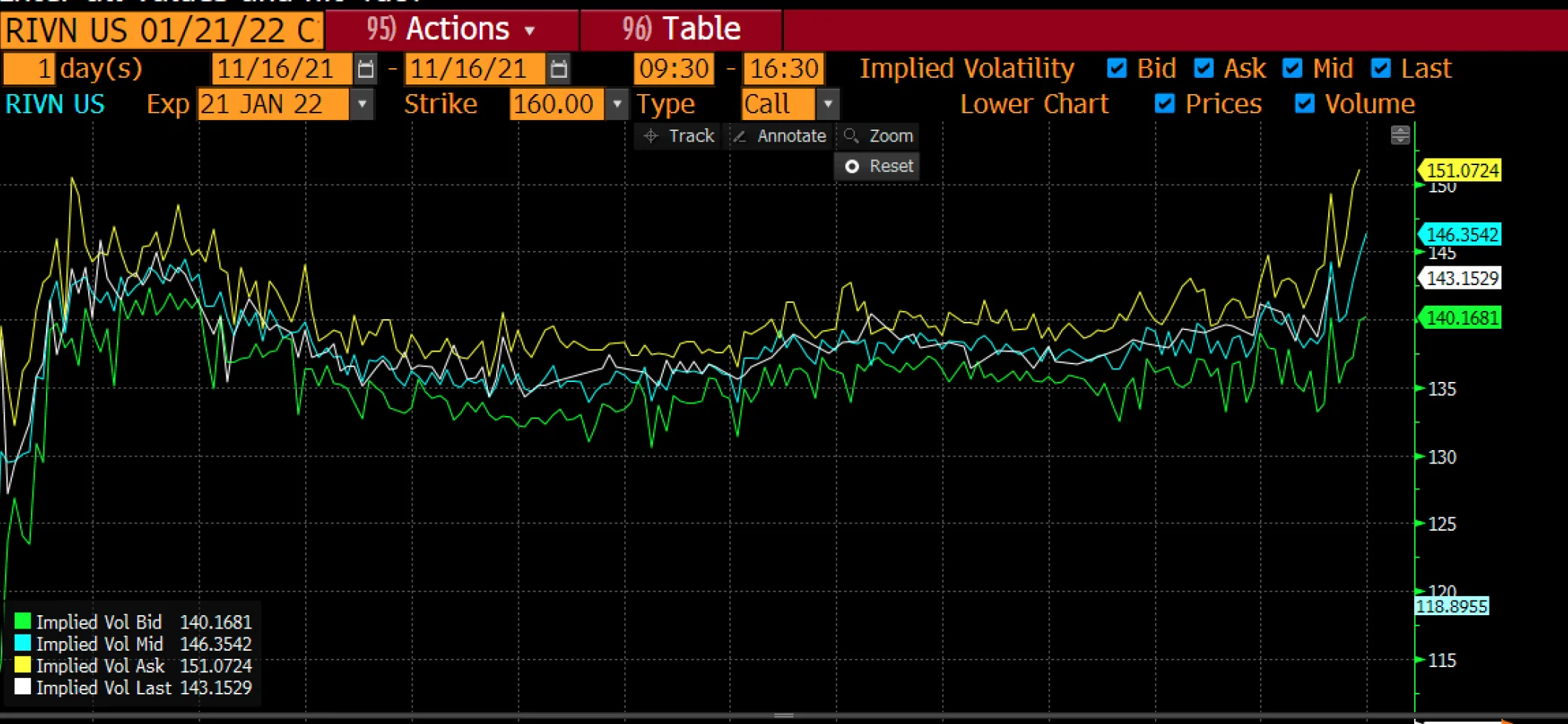This screenshot has width=1568, height=724.
Task: Click the second 11/16/21 end date field
Action: (x=477, y=69)
